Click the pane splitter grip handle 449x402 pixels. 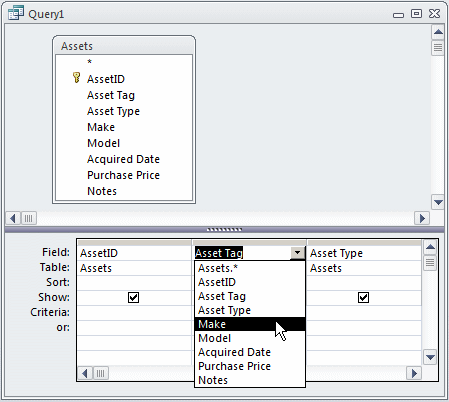pyautogui.click(x=224, y=229)
